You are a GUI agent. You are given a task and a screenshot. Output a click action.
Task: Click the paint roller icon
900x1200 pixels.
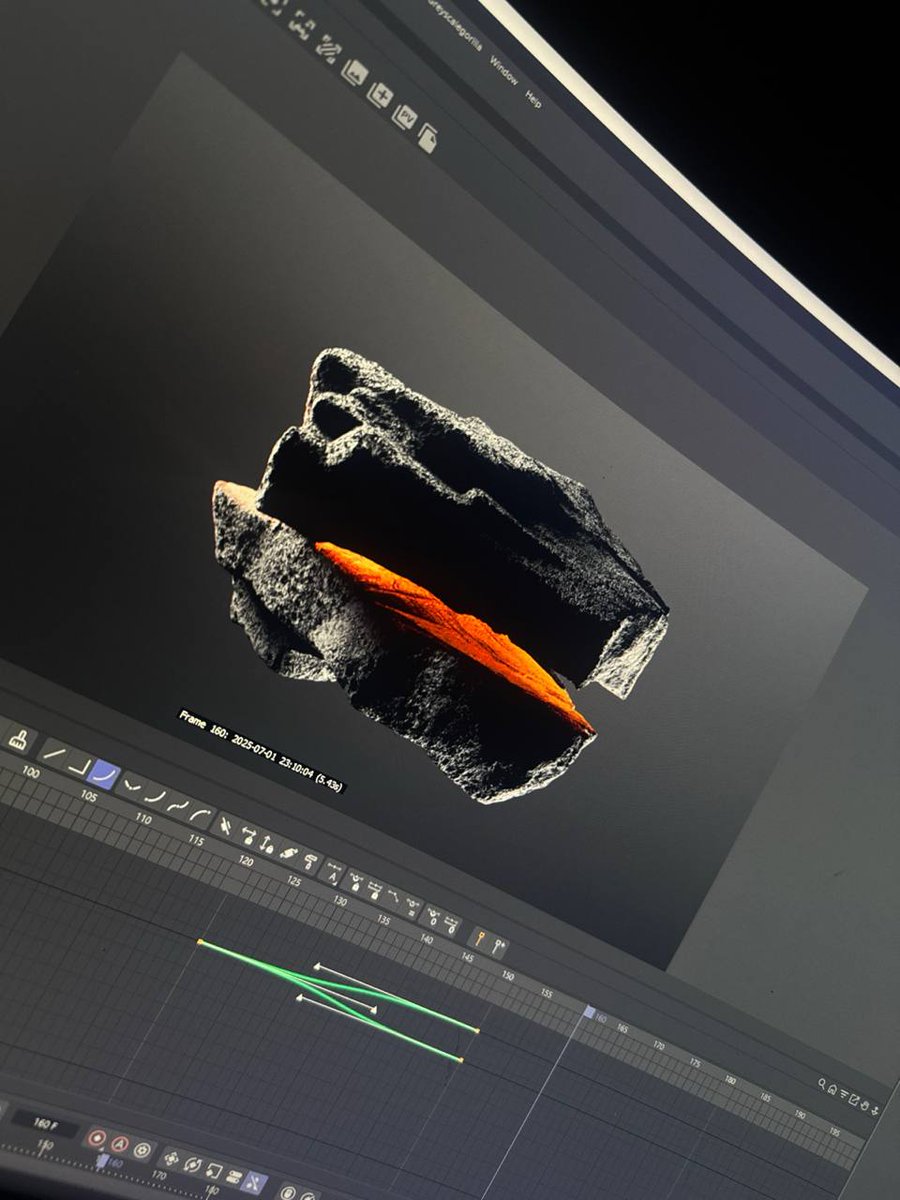point(311,862)
